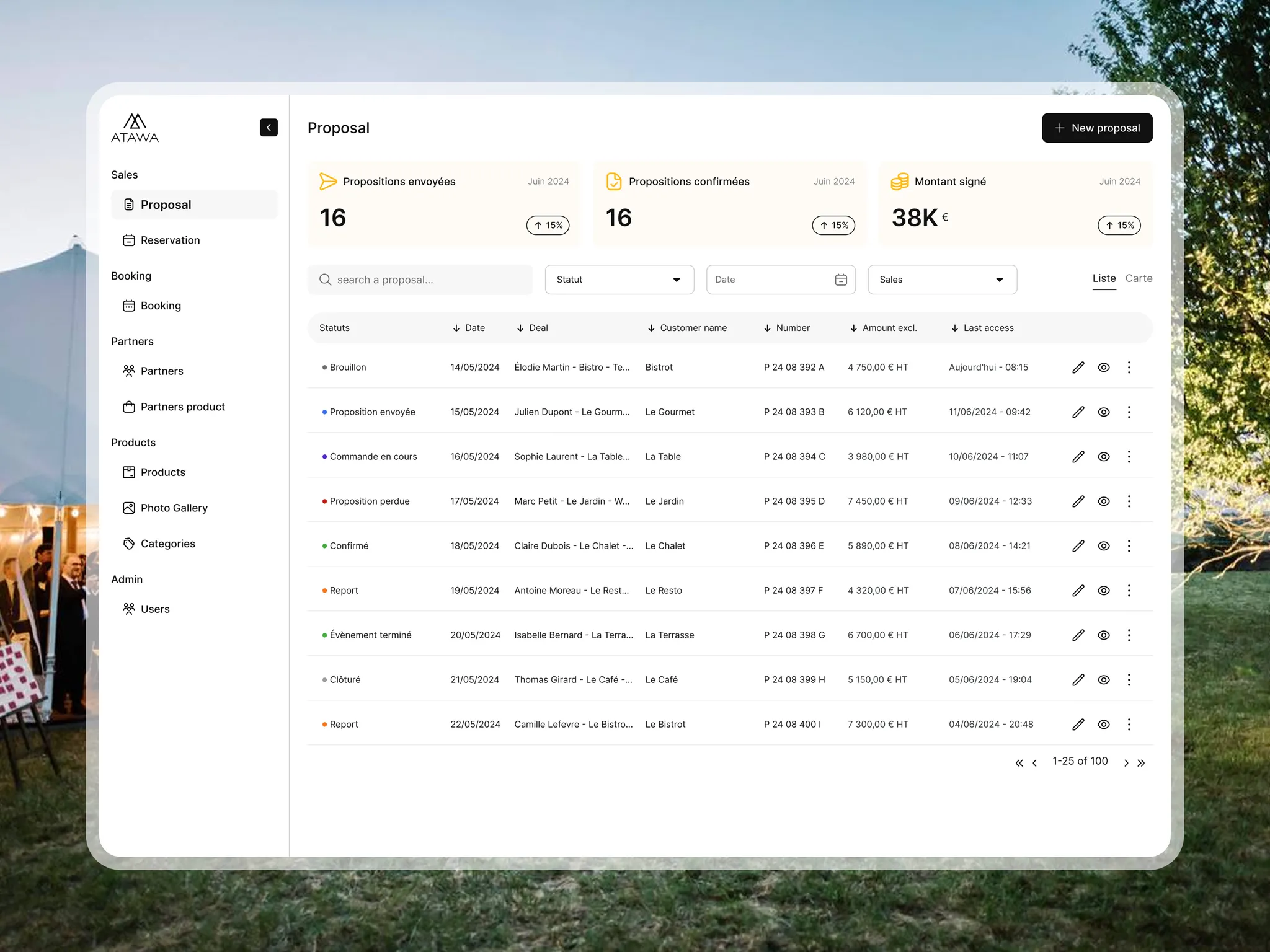Collapse the sidebar with the chevron button
This screenshot has height=952, width=1270.
click(x=269, y=128)
